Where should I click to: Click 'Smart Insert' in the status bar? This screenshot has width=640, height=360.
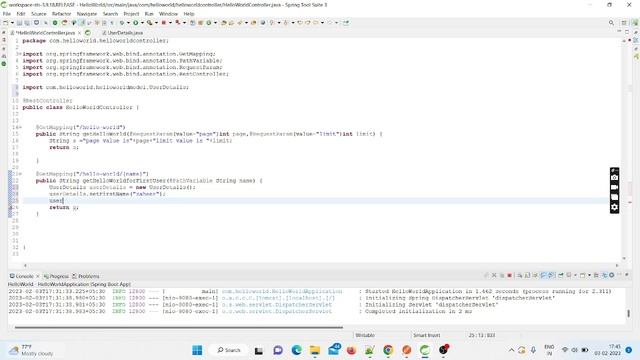tap(427, 335)
